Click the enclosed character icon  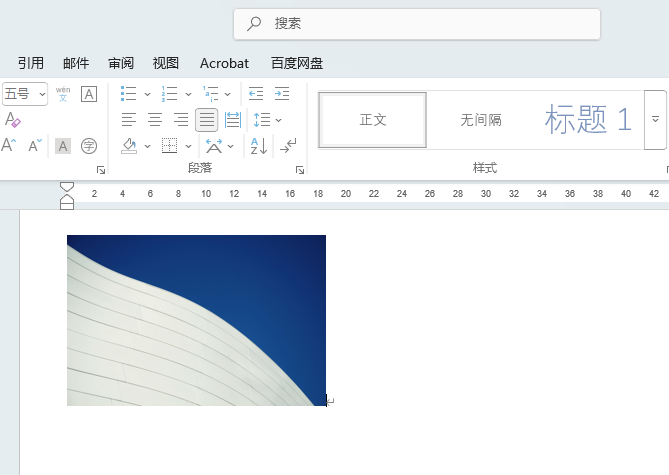click(x=89, y=146)
